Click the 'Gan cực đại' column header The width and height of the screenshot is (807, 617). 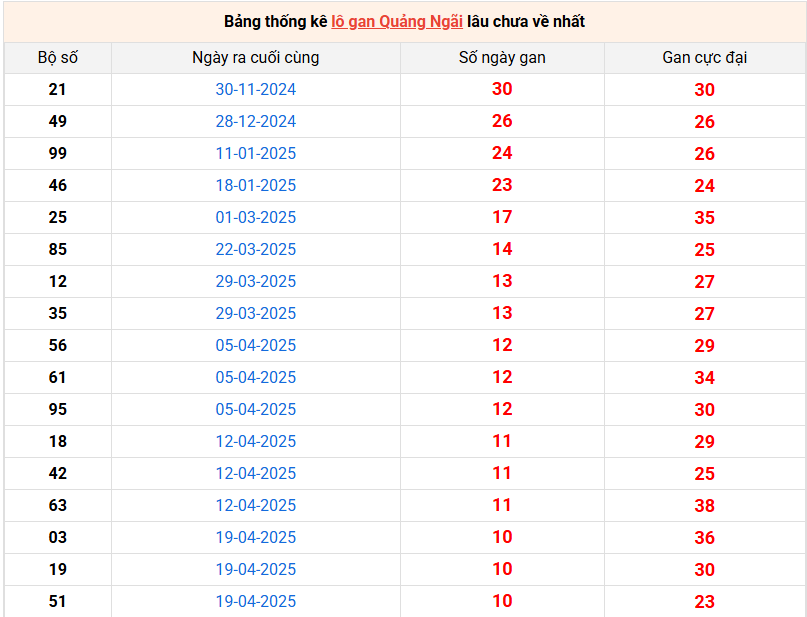[x=704, y=57]
